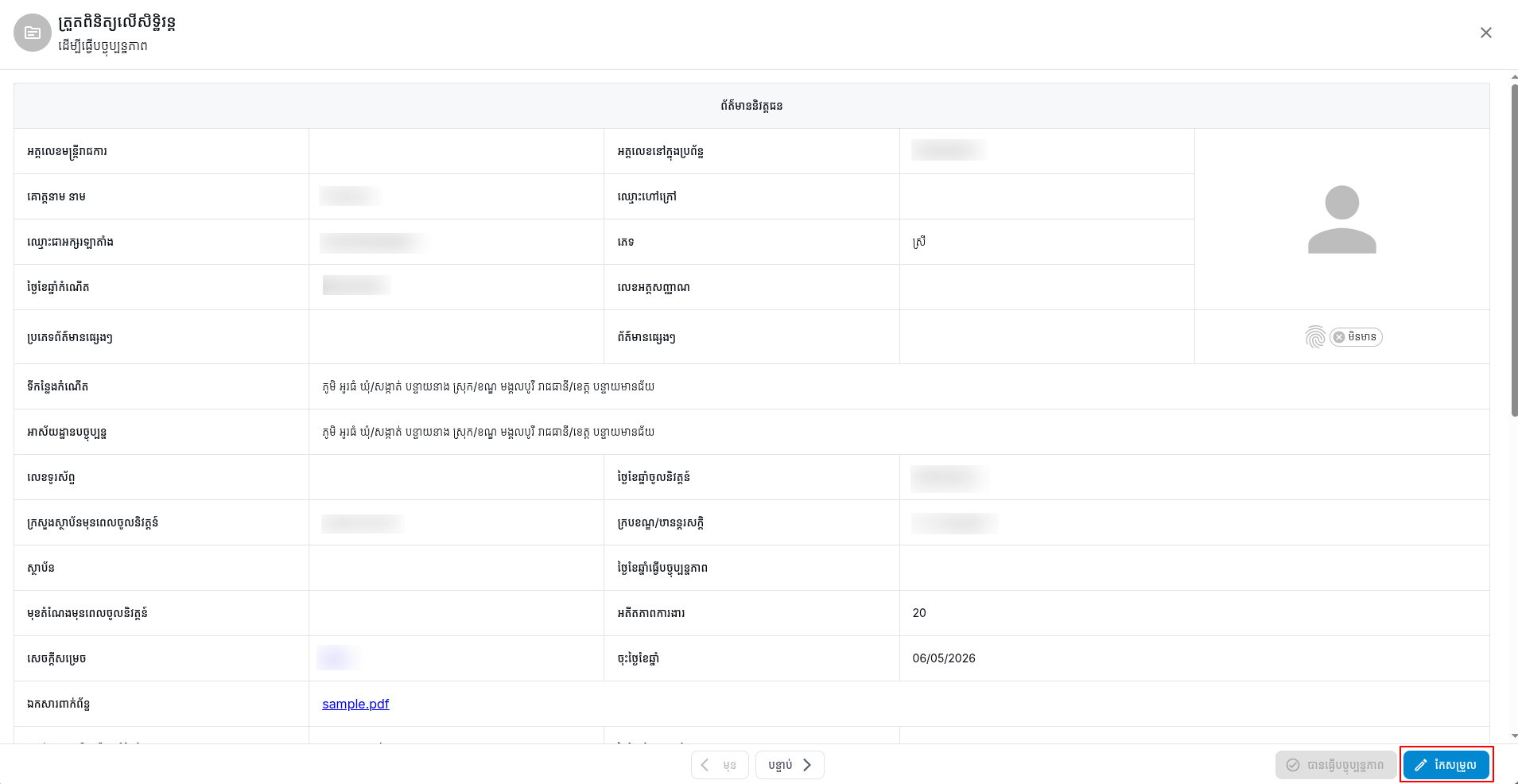Click the left chevron on មុន button
This screenshot has width=1518, height=784.
705,765
